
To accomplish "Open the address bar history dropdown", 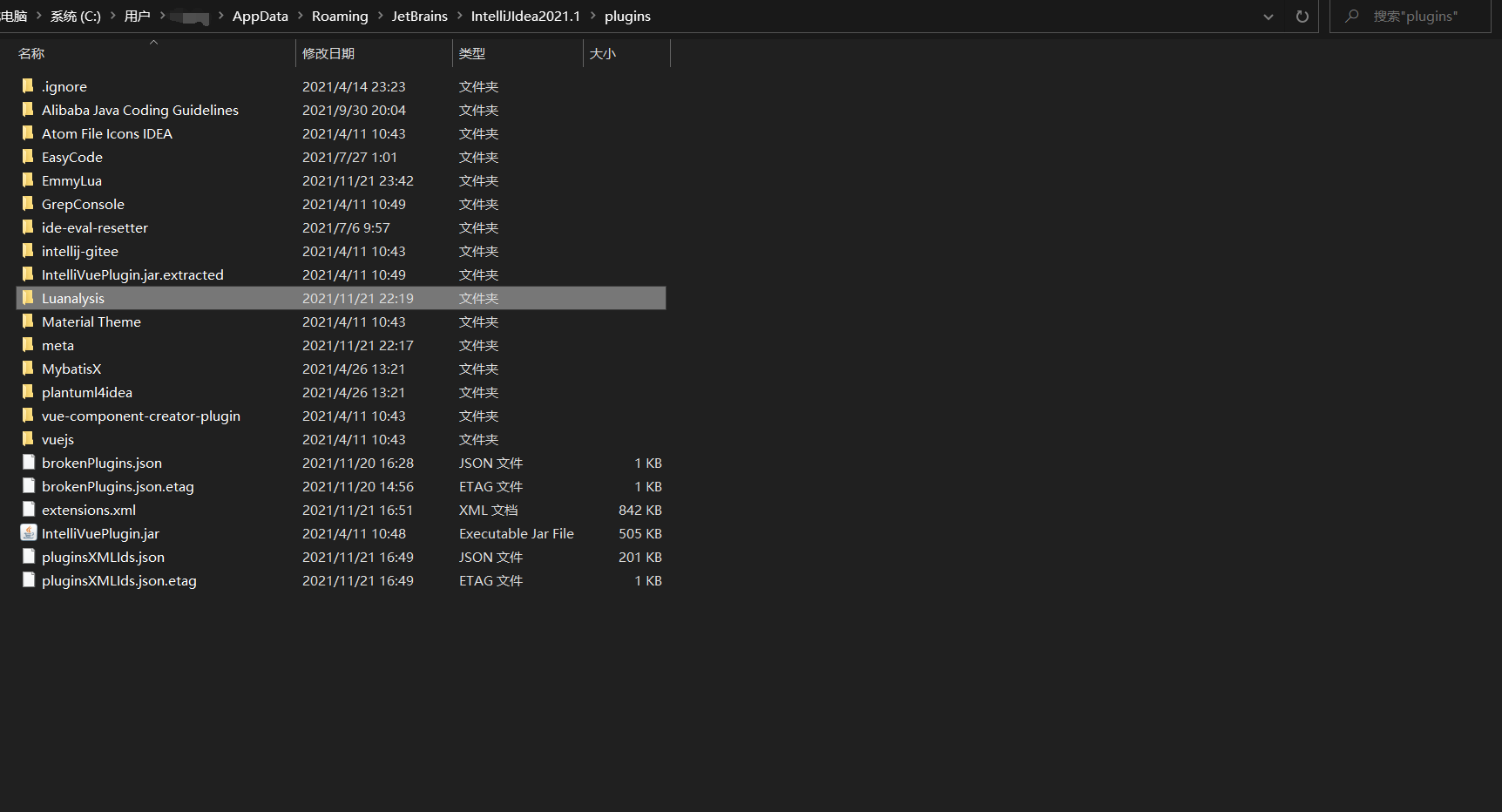I will coord(1269,16).
